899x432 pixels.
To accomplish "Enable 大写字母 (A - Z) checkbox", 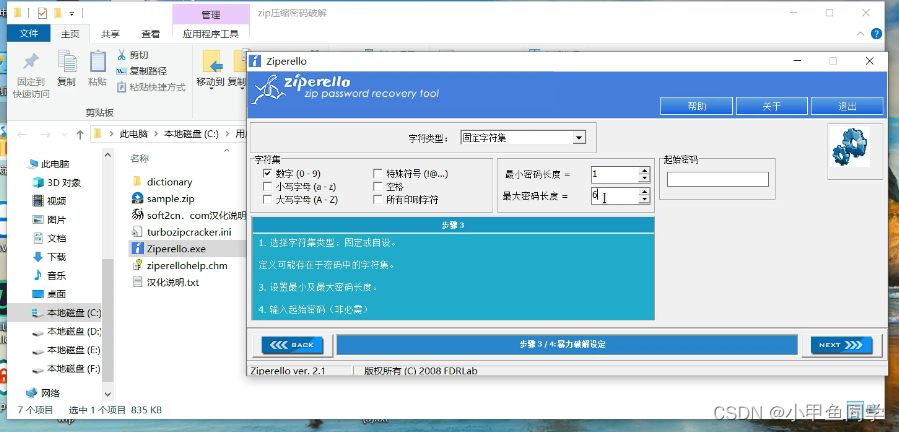I will pos(267,200).
